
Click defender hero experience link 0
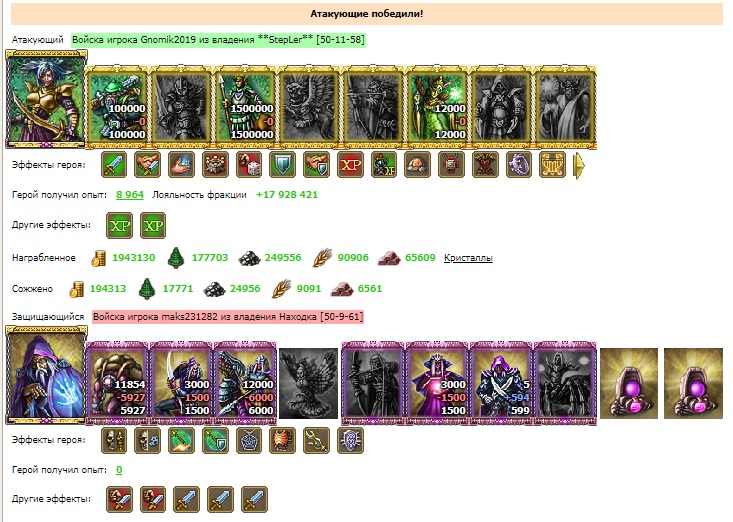[119, 470]
